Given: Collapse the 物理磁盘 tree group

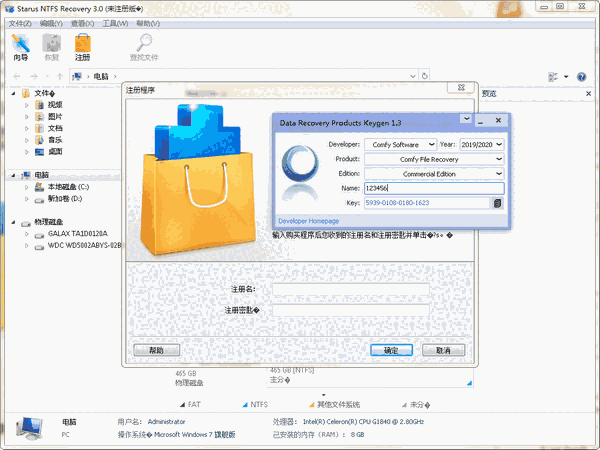Looking at the screenshot, I should click(x=13, y=222).
